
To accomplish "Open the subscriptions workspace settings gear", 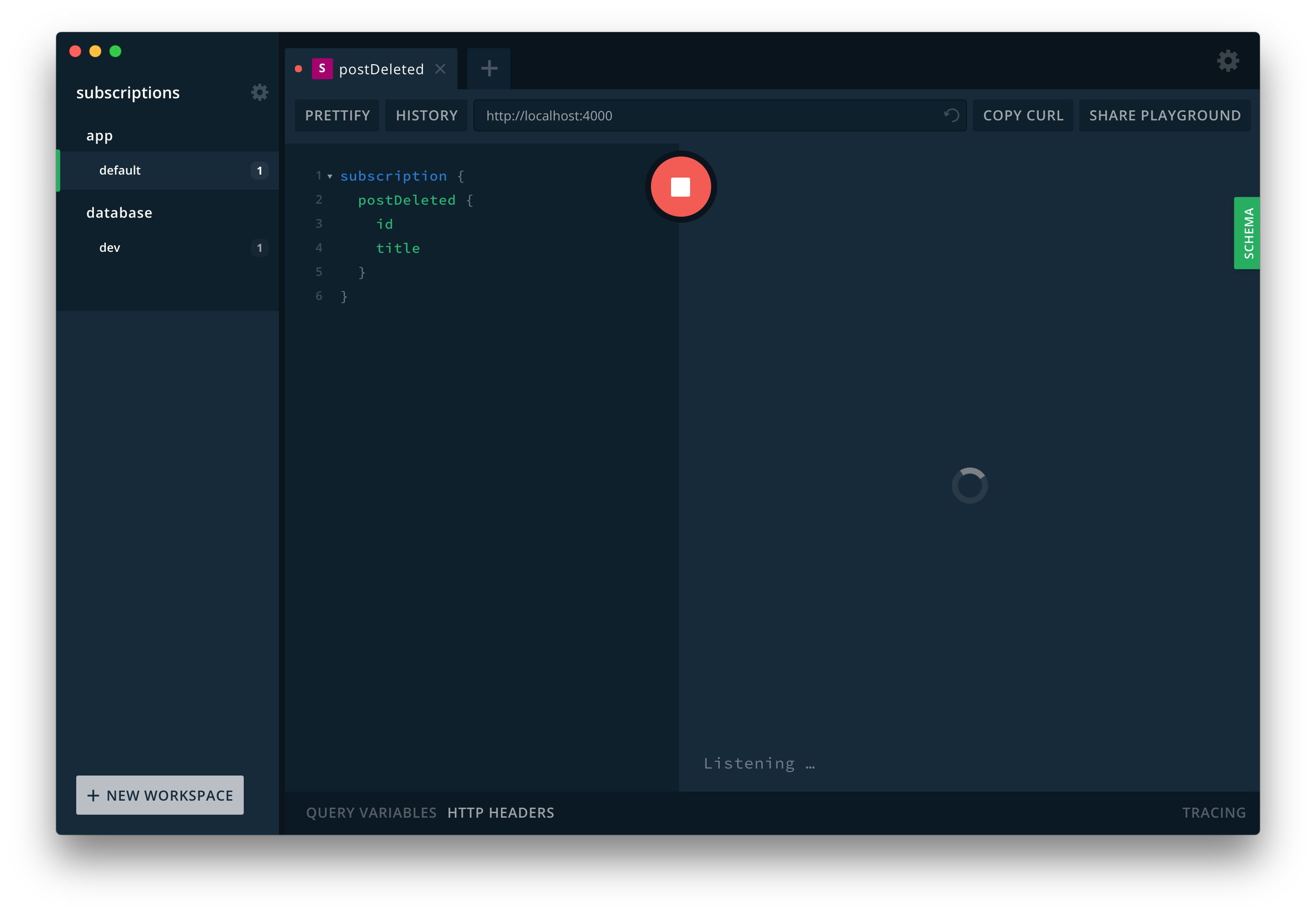I will click(260, 92).
